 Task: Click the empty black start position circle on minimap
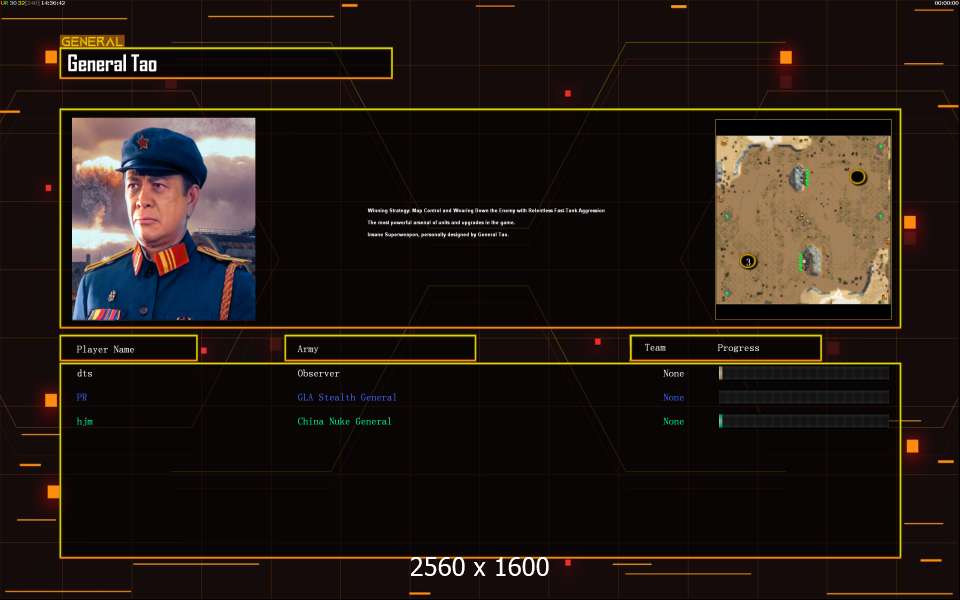[857, 177]
